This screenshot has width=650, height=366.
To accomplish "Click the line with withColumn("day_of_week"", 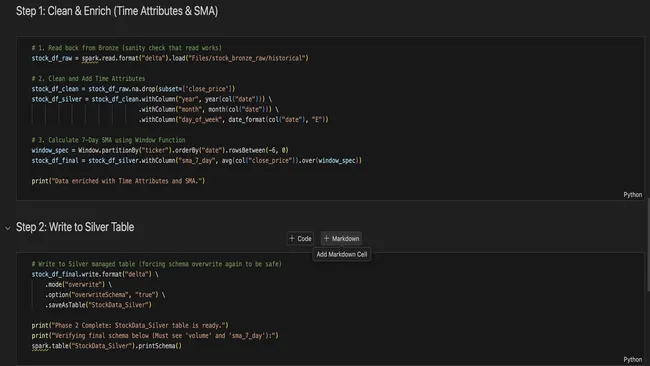I will tap(233, 119).
